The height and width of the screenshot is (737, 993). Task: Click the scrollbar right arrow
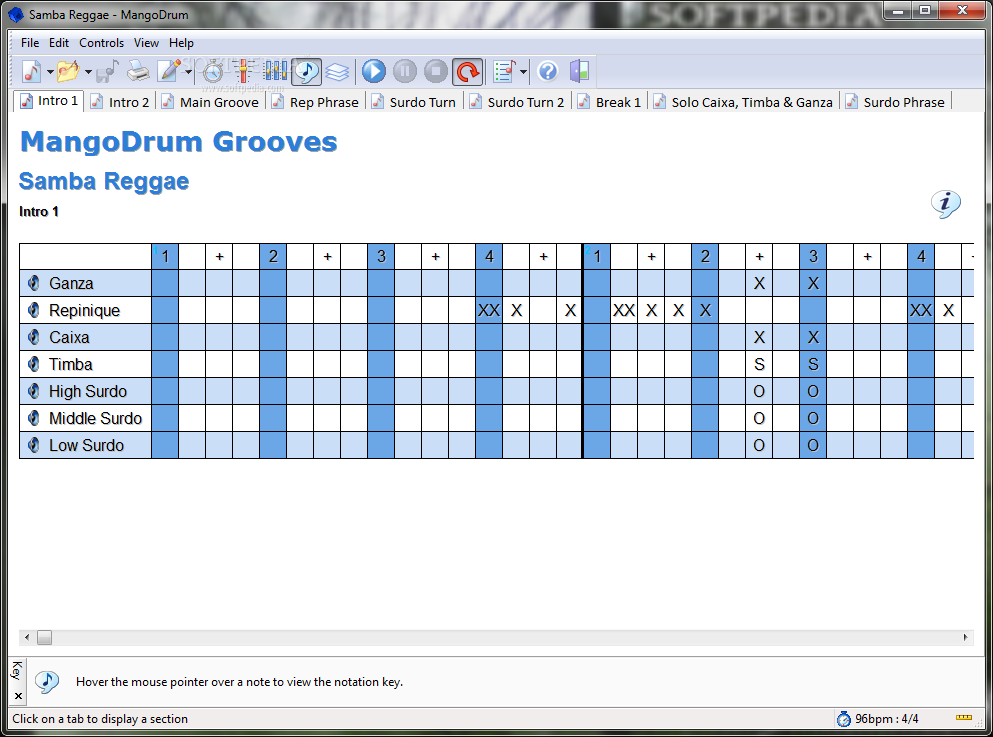(x=965, y=638)
